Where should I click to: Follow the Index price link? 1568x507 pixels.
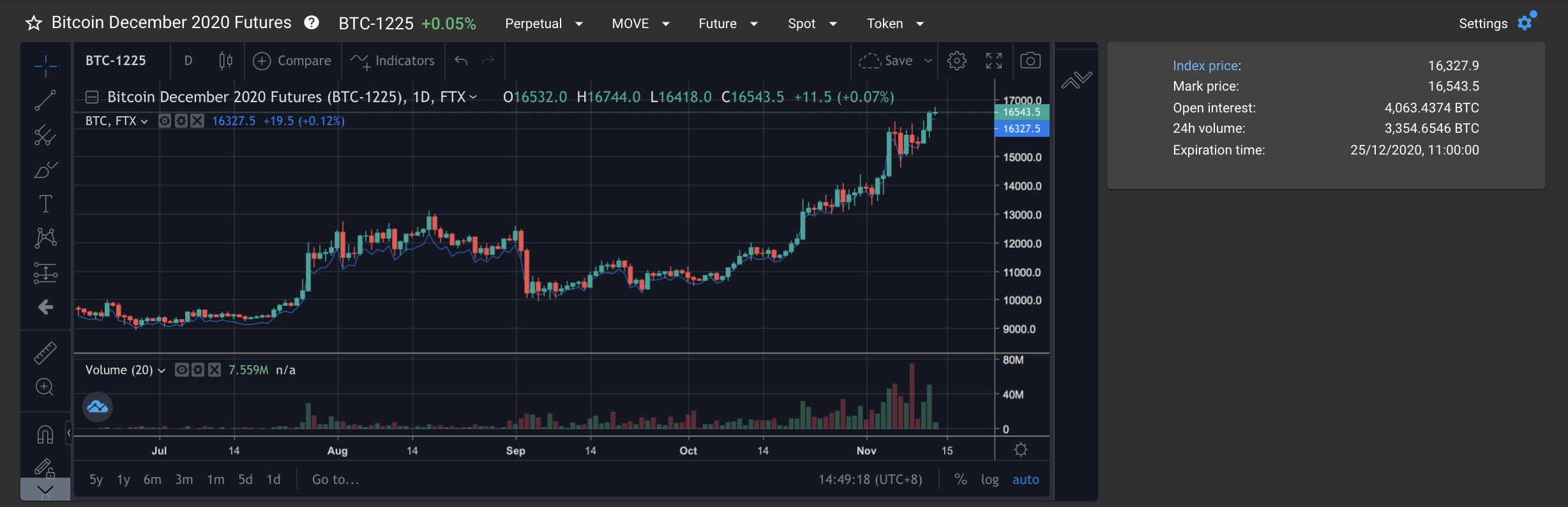(x=1205, y=66)
